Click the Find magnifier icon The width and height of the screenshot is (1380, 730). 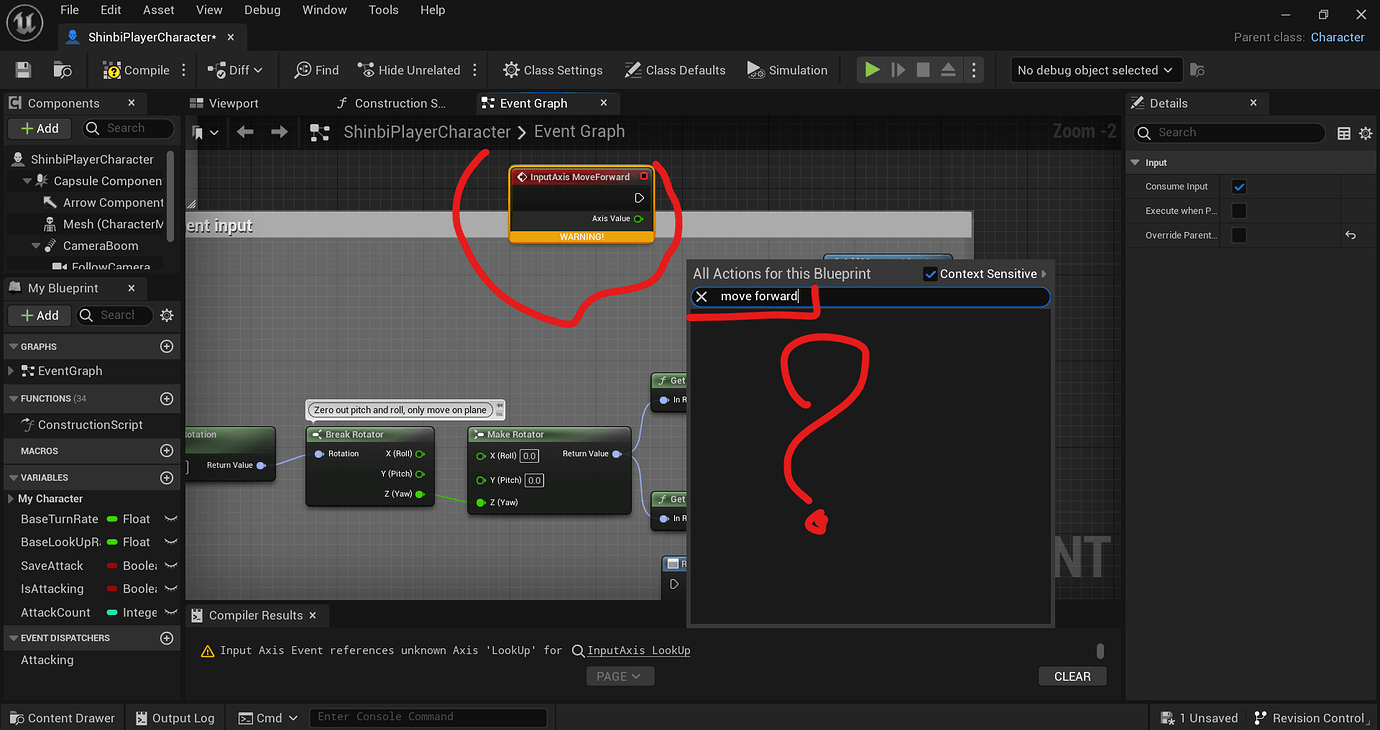click(303, 70)
